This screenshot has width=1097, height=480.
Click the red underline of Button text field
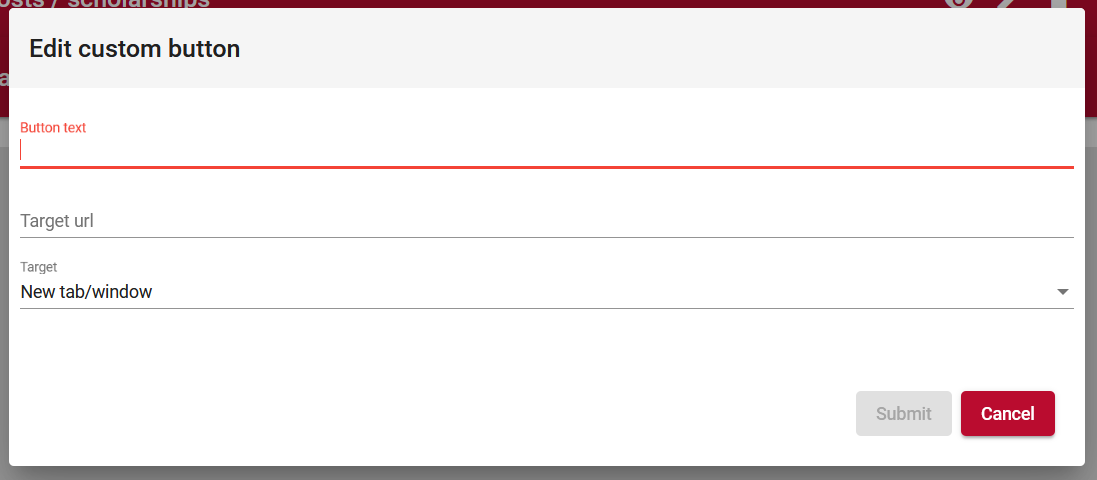coord(546,167)
